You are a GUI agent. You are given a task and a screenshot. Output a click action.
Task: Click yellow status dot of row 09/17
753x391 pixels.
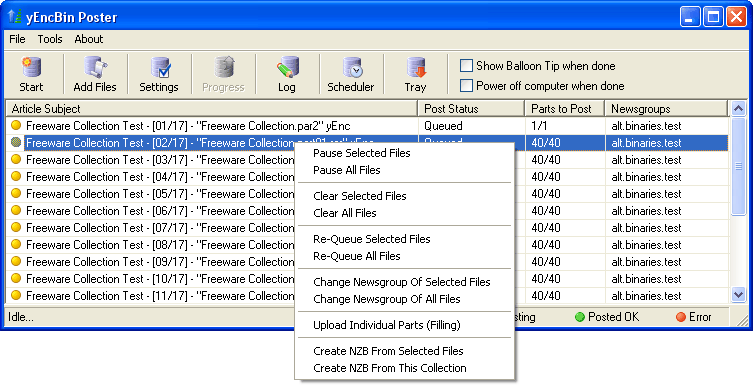coord(16,261)
